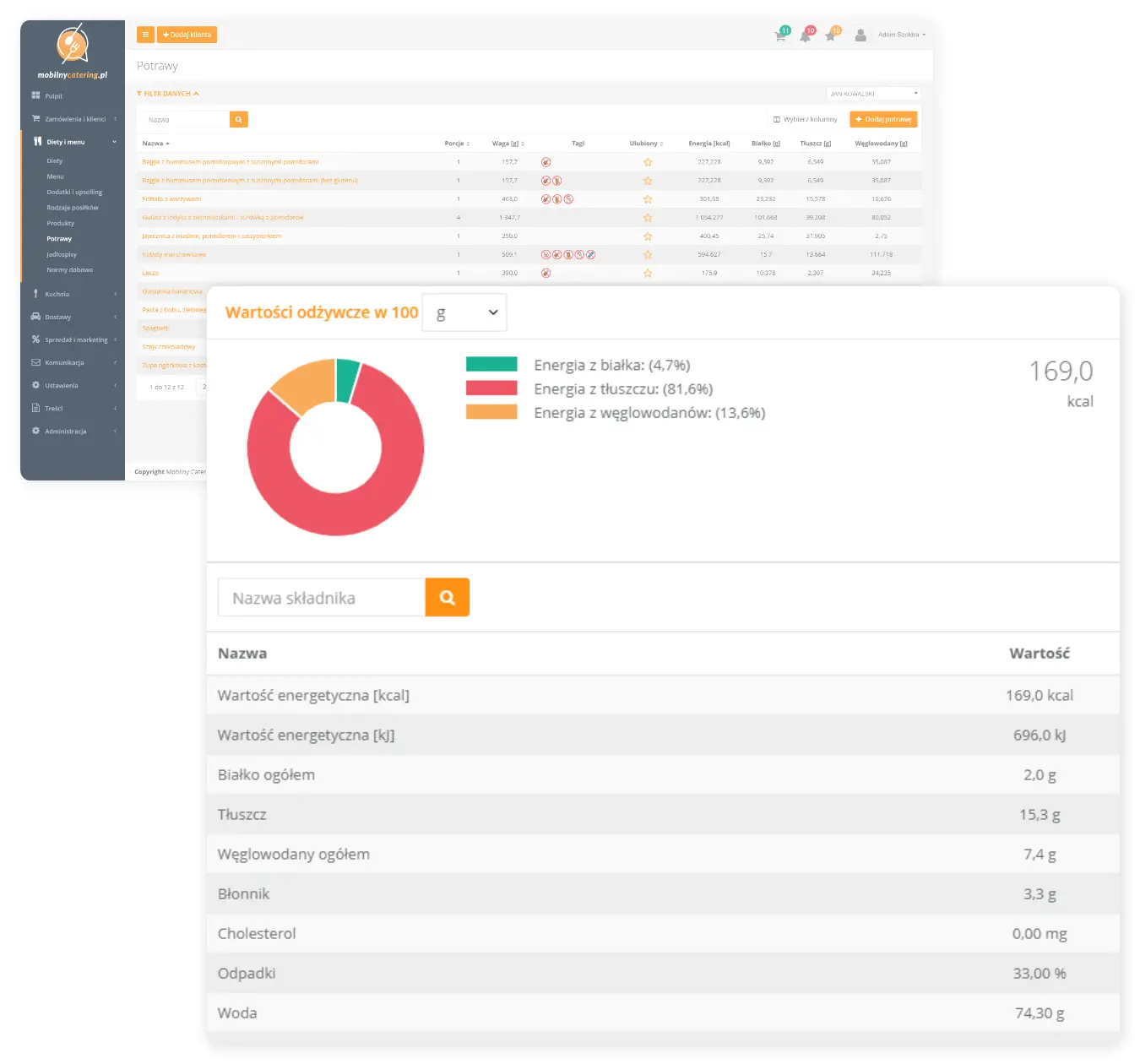Click the Nazwa filter input field
1140x1064 pixels.
186,120
